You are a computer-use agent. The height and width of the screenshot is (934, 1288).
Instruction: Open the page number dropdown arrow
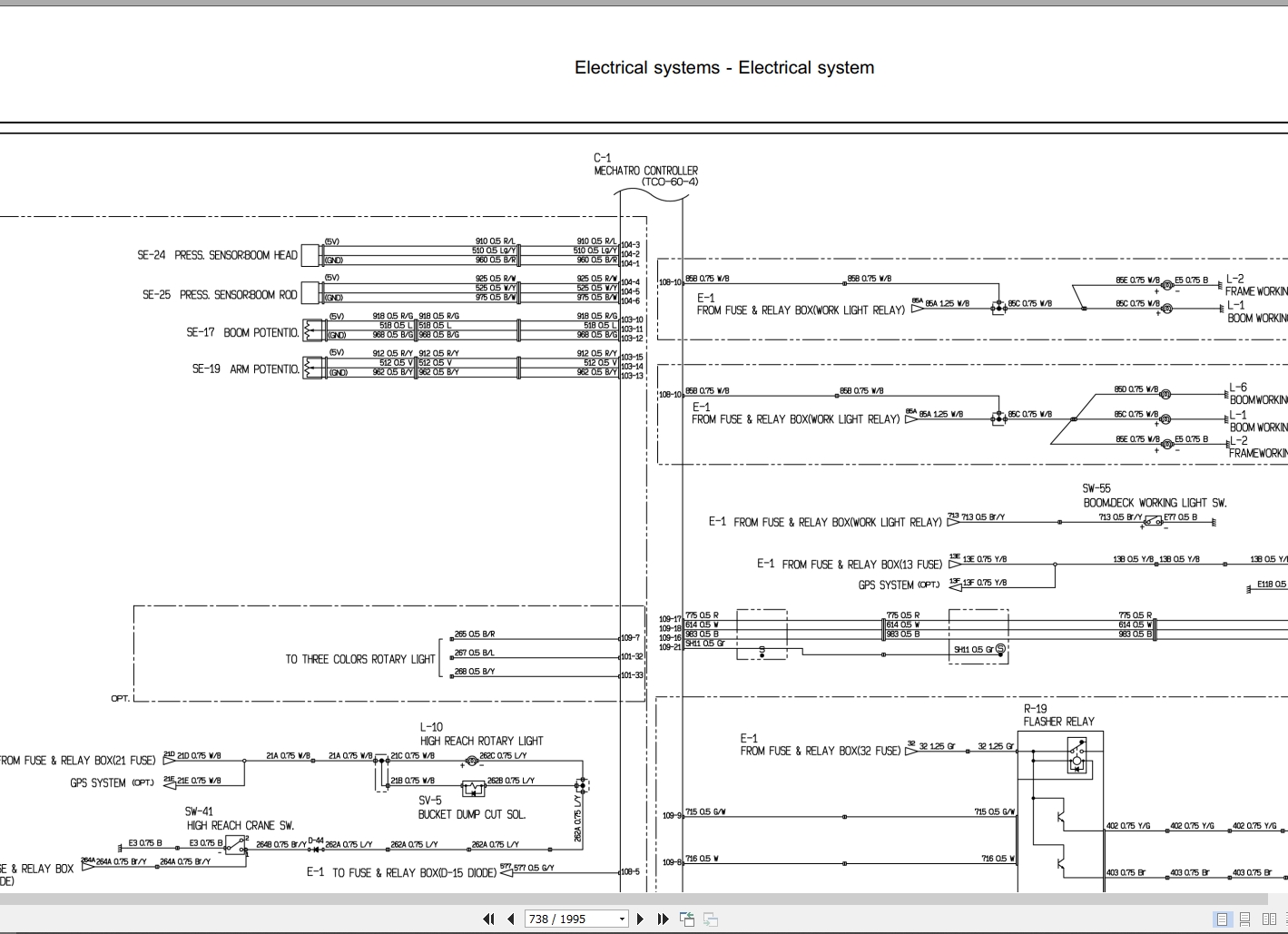(x=622, y=919)
